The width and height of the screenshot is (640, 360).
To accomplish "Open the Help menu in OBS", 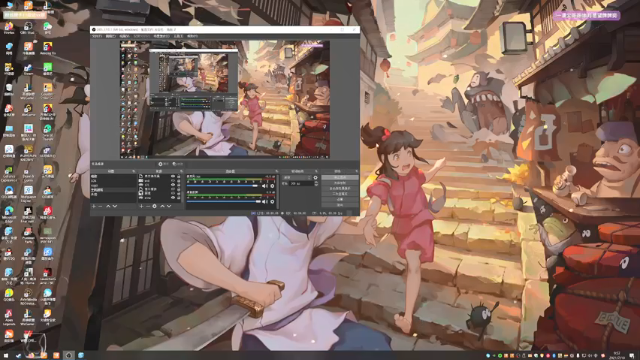I will pos(192,36).
